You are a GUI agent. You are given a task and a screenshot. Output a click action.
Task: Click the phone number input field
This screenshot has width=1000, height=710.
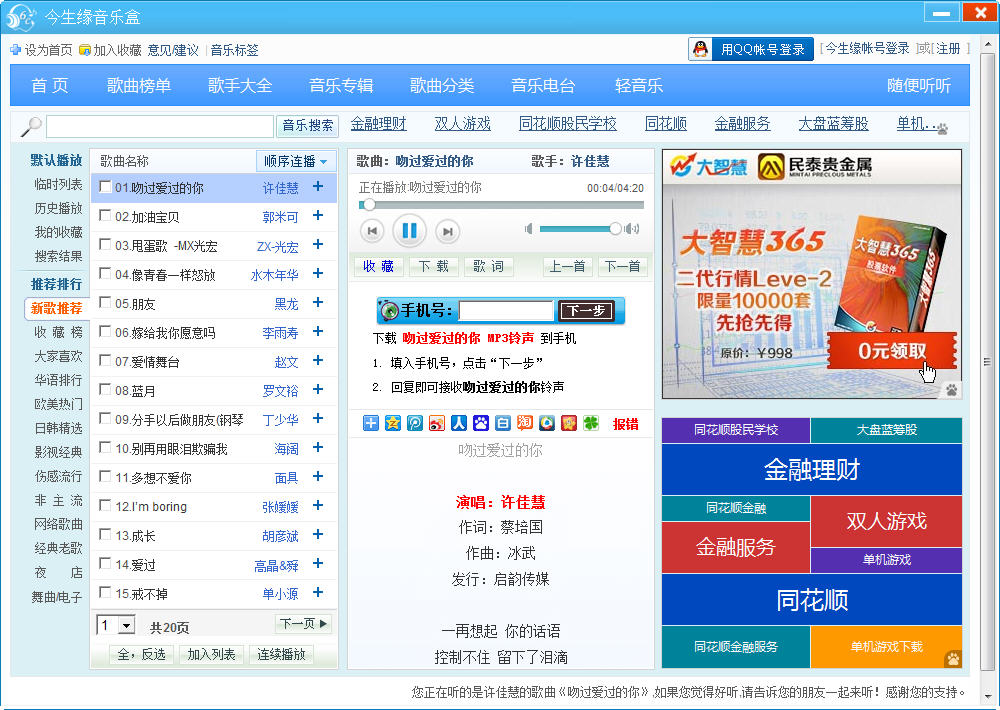pyautogui.click(x=505, y=310)
